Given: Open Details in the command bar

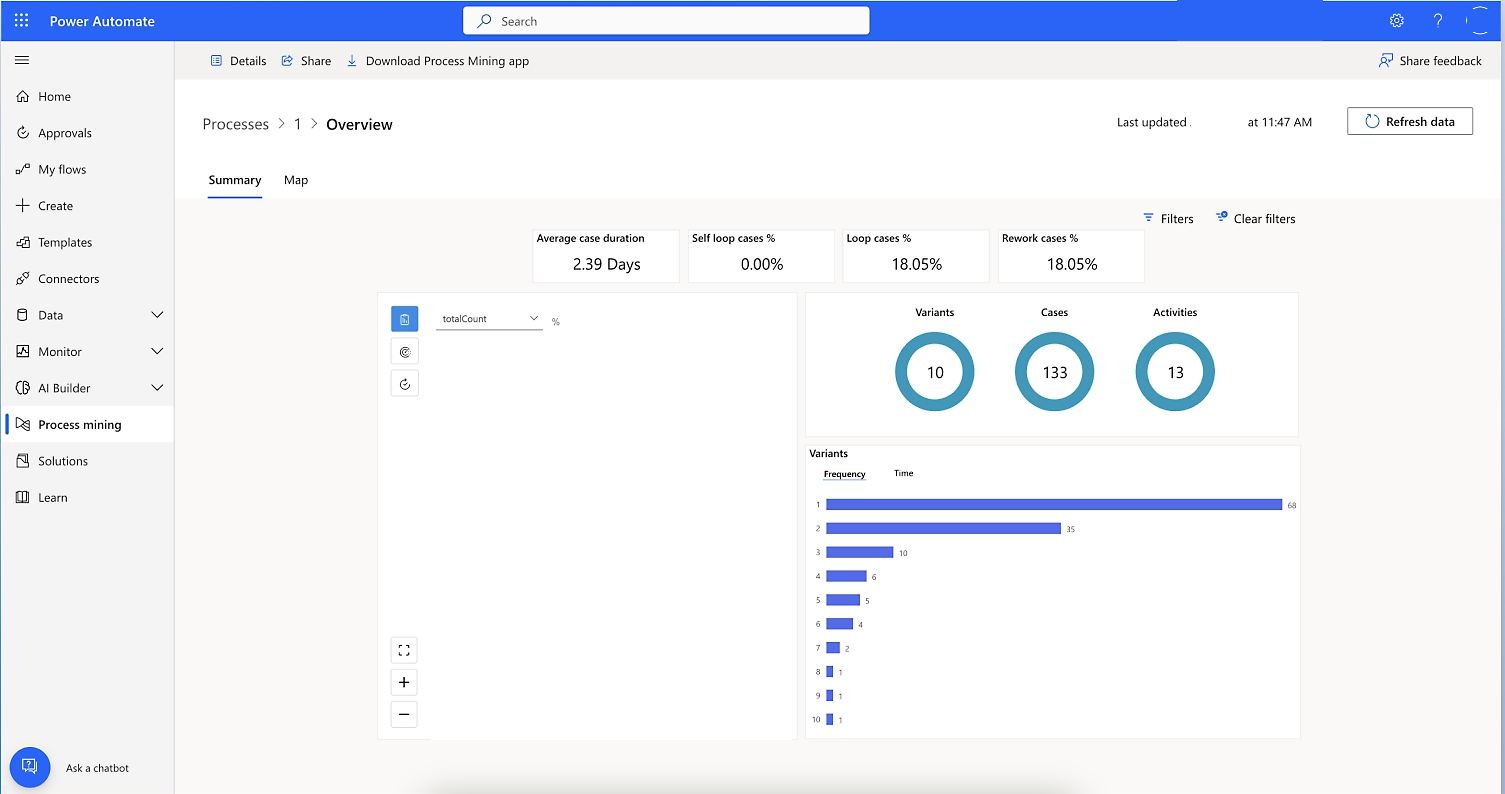Looking at the screenshot, I should coord(238,61).
